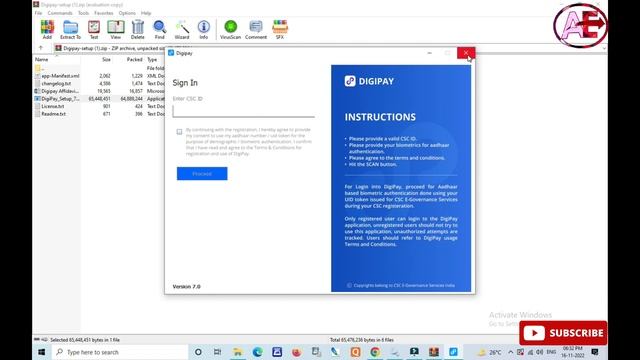
Task: Click the Extract To toolbar icon
Action: [71, 30]
